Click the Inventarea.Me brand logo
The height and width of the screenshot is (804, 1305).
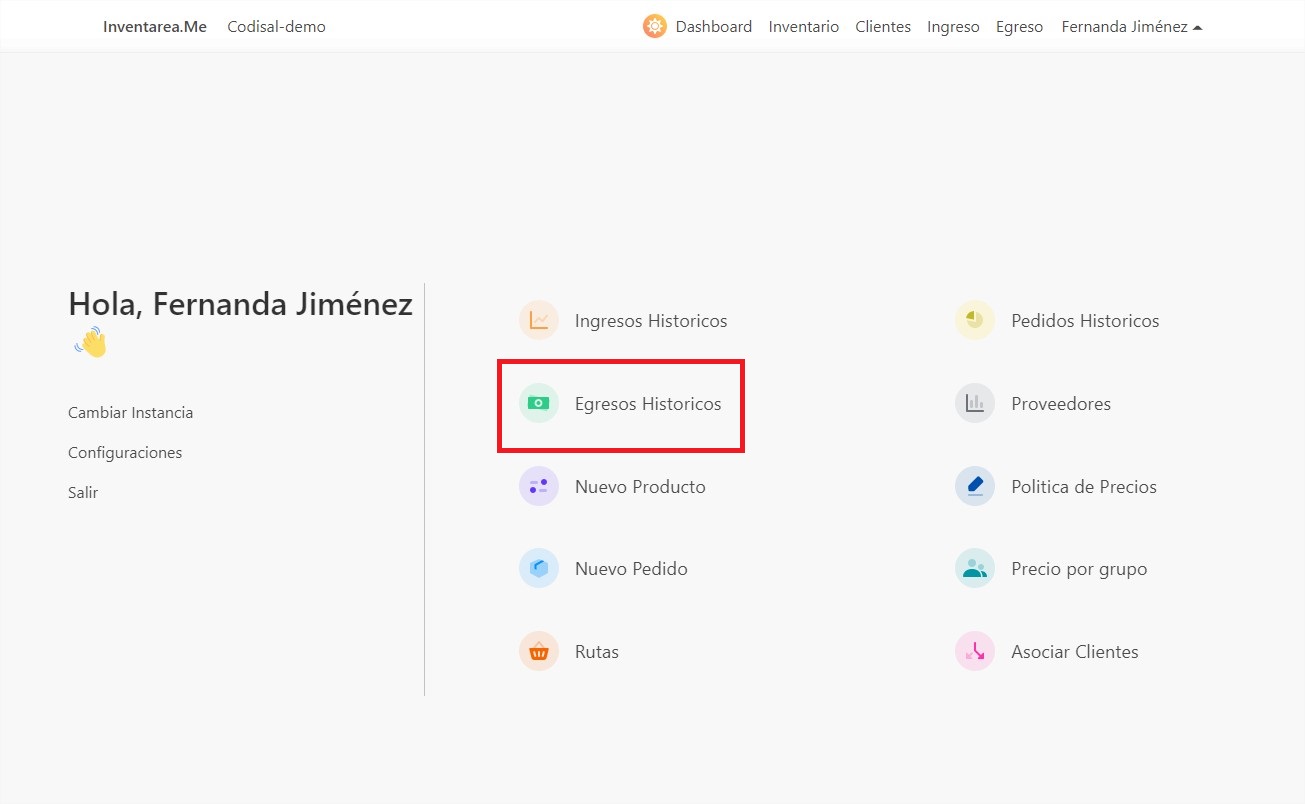click(x=153, y=26)
